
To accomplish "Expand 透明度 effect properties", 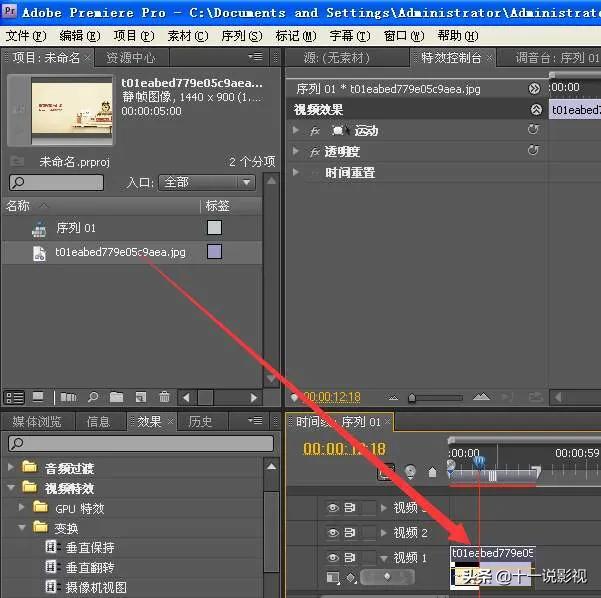I will 296,151.
